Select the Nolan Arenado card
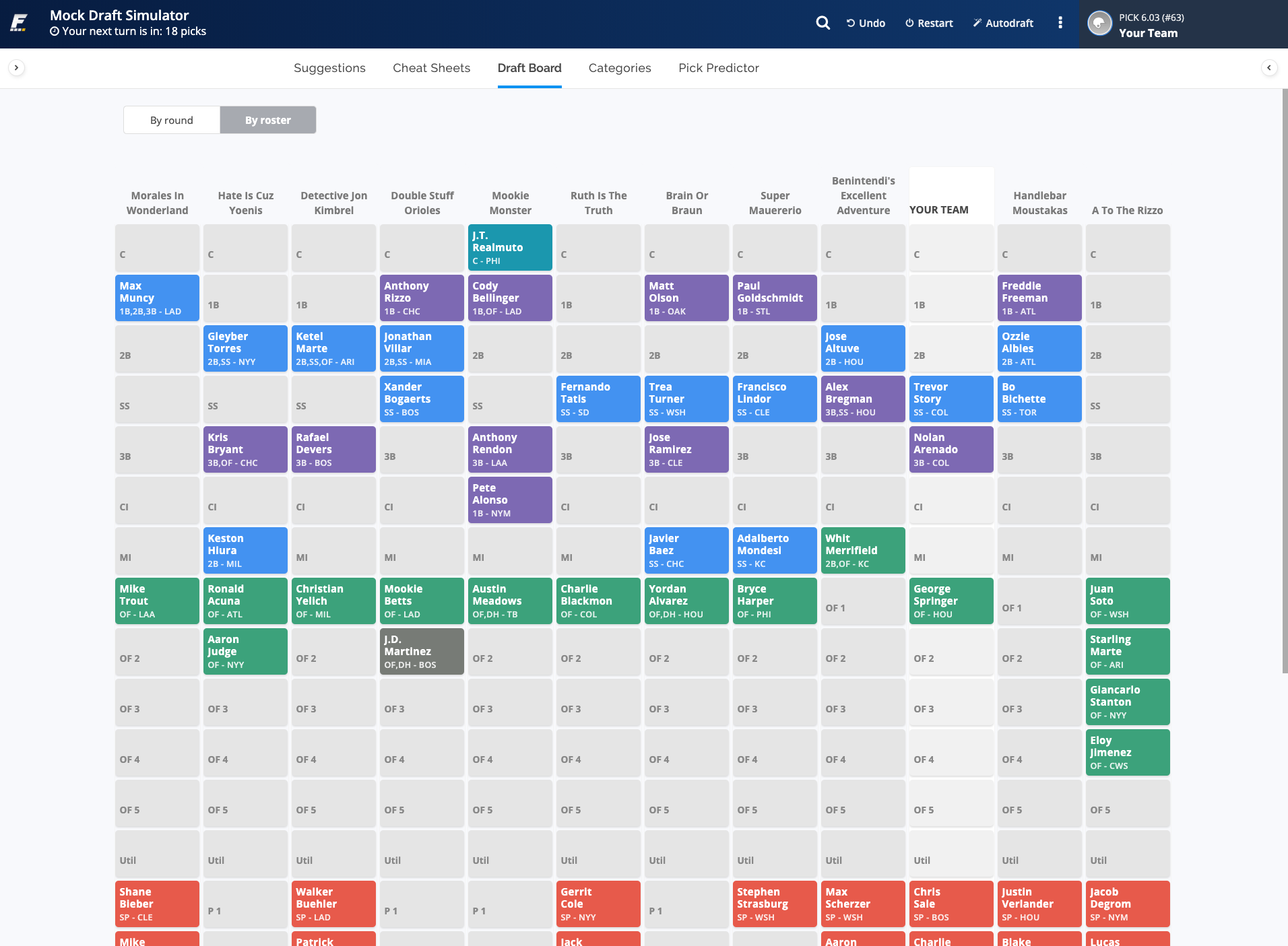This screenshot has width=1288, height=946. [952, 449]
